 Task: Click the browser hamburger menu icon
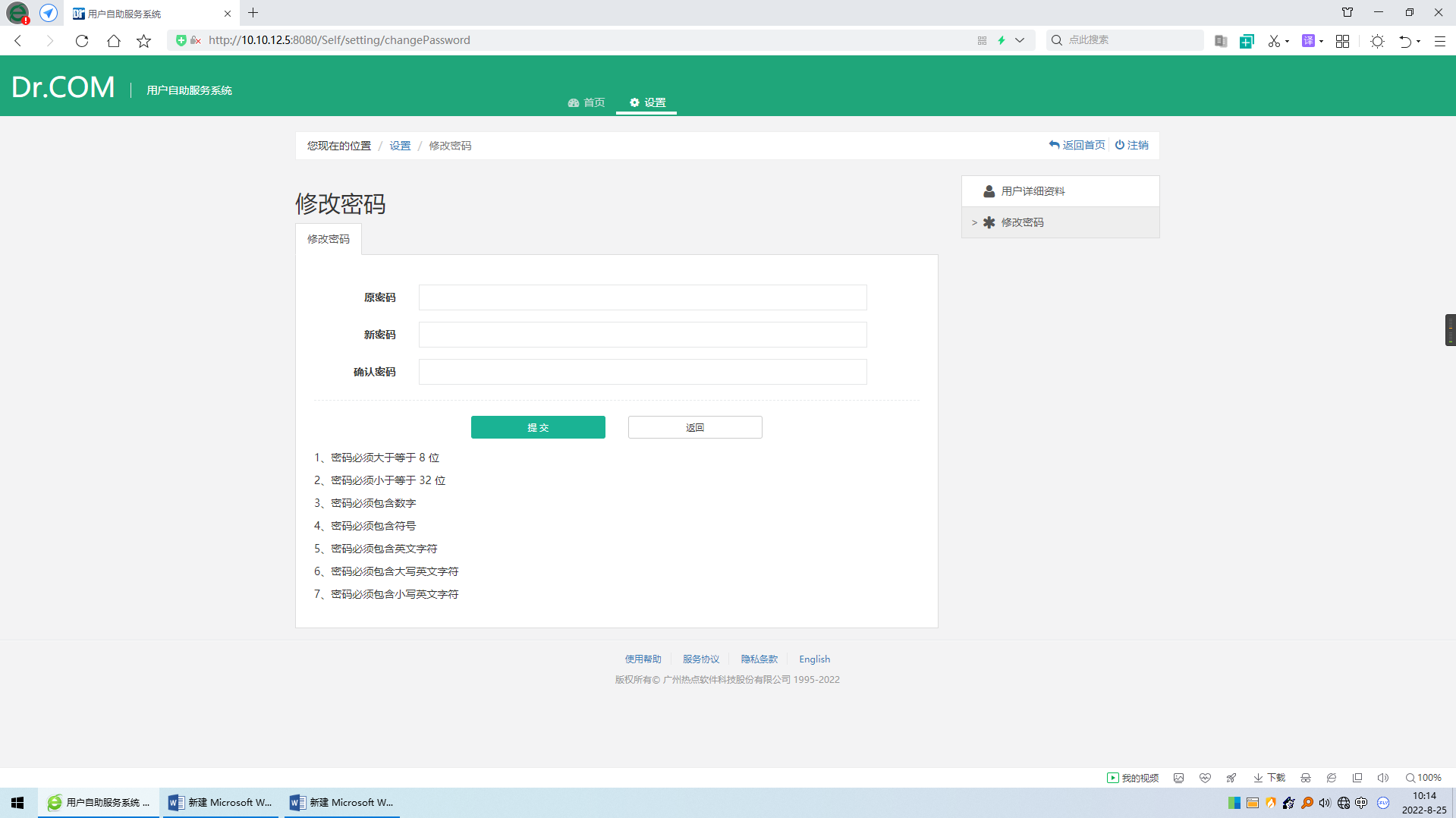[x=1439, y=41]
